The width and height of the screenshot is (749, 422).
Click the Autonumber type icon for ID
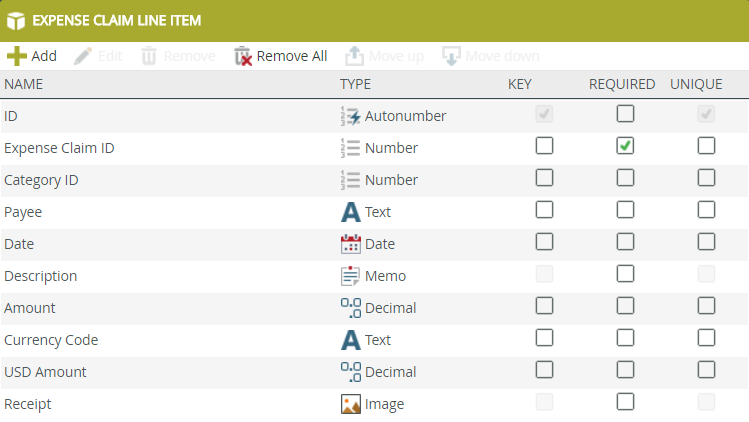[350, 116]
